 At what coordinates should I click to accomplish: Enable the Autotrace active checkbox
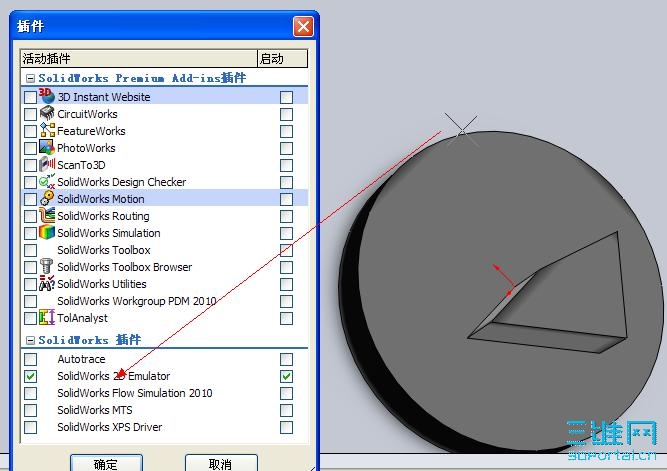click(30, 359)
